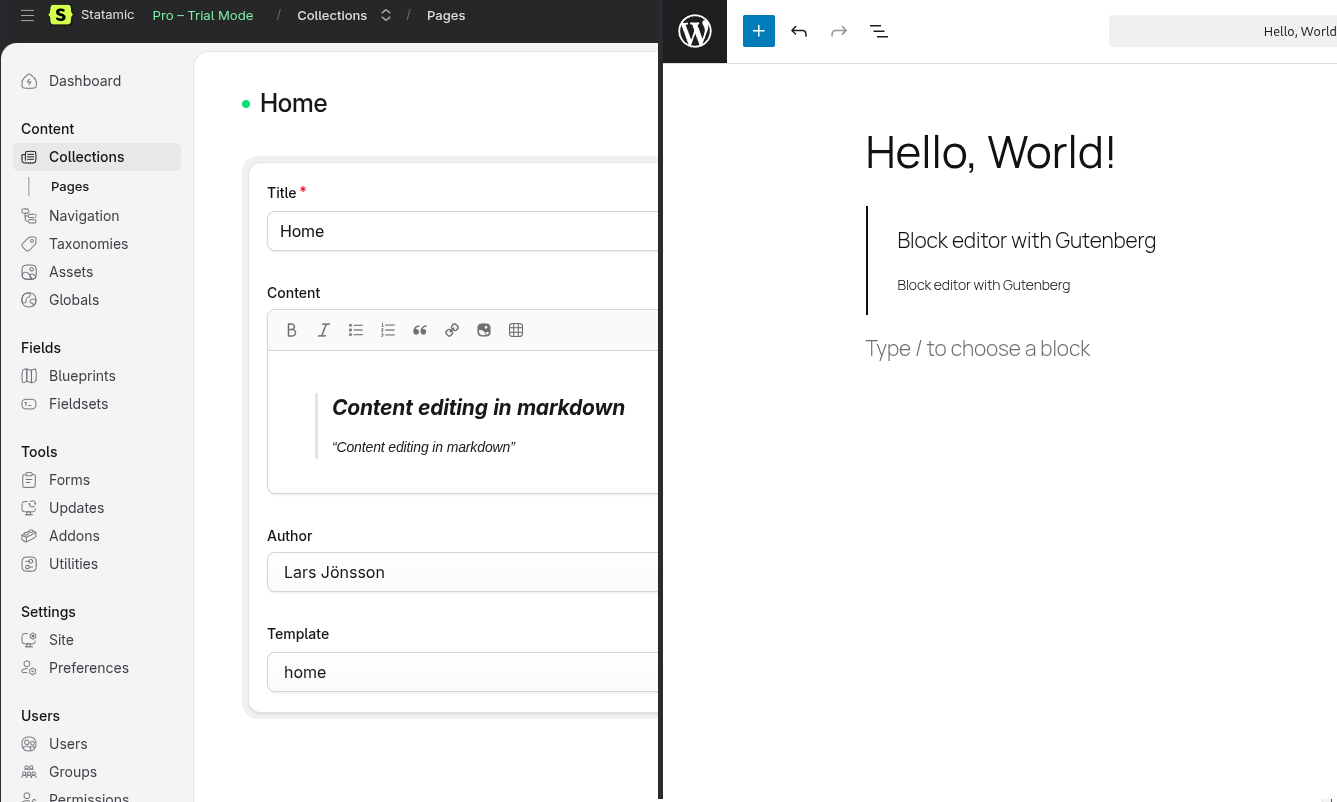Toggle bold formatting in the markdown toolbar

click(291, 330)
